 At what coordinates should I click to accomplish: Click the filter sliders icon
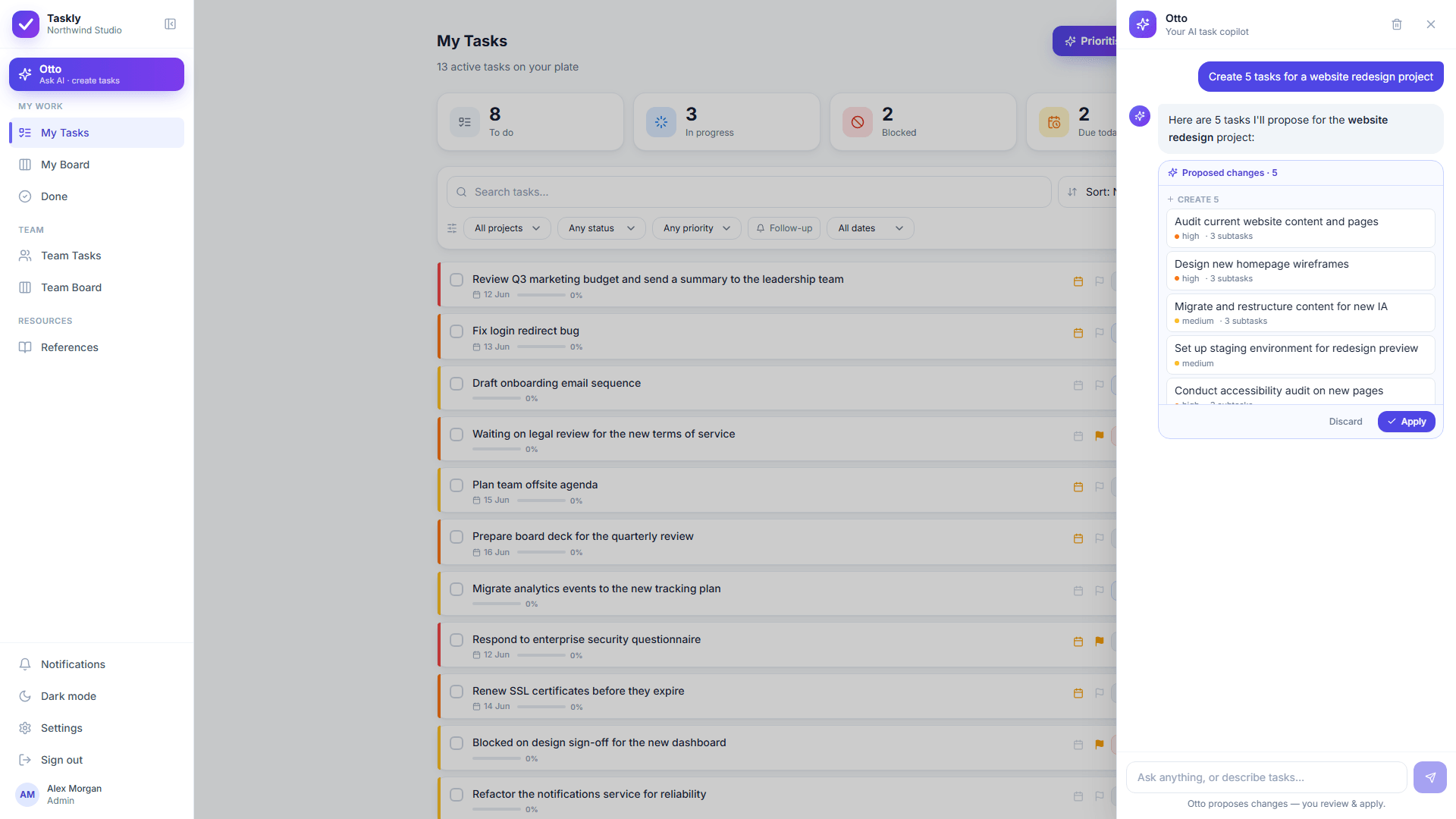click(x=452, y=228)
